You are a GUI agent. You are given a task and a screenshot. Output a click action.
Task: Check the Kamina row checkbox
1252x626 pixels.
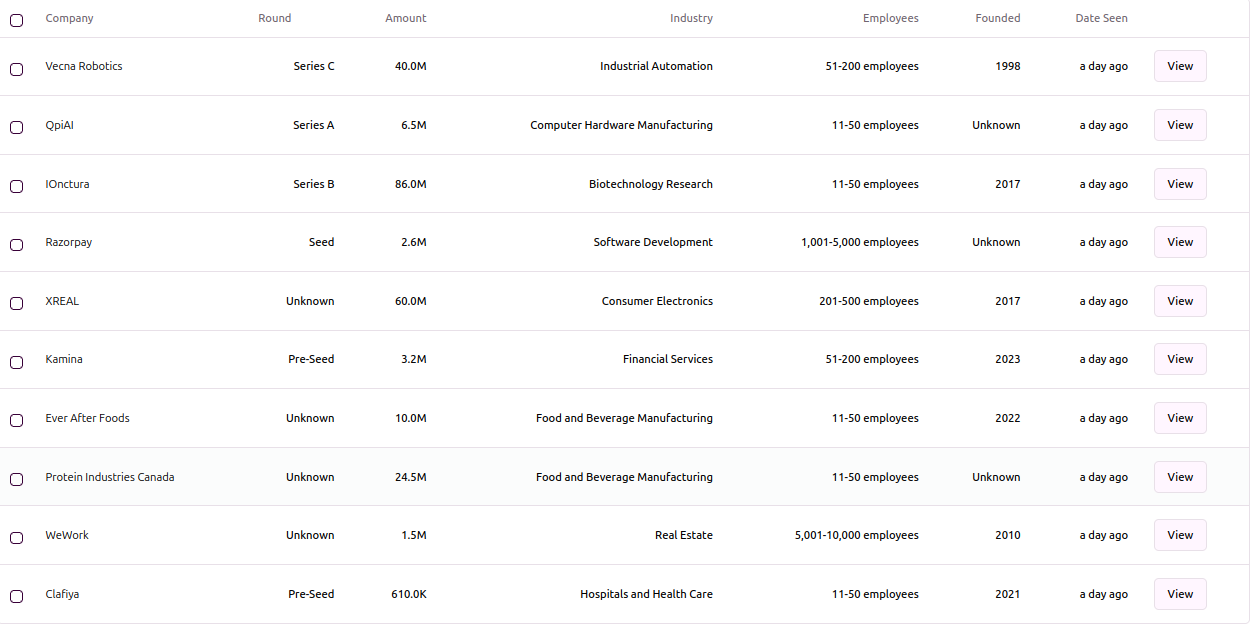[x=16, y=362]
